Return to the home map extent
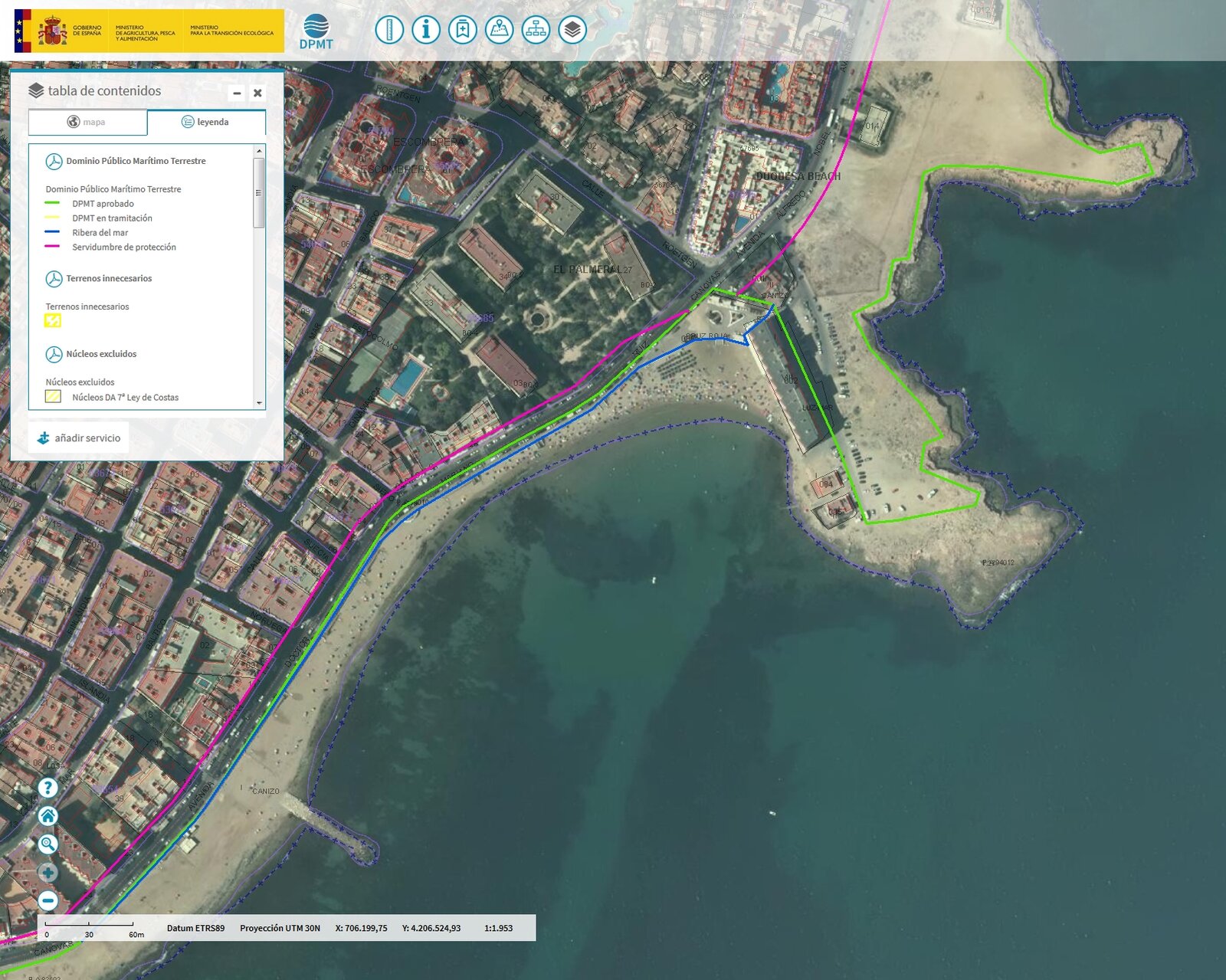 (x=48, y=816)
